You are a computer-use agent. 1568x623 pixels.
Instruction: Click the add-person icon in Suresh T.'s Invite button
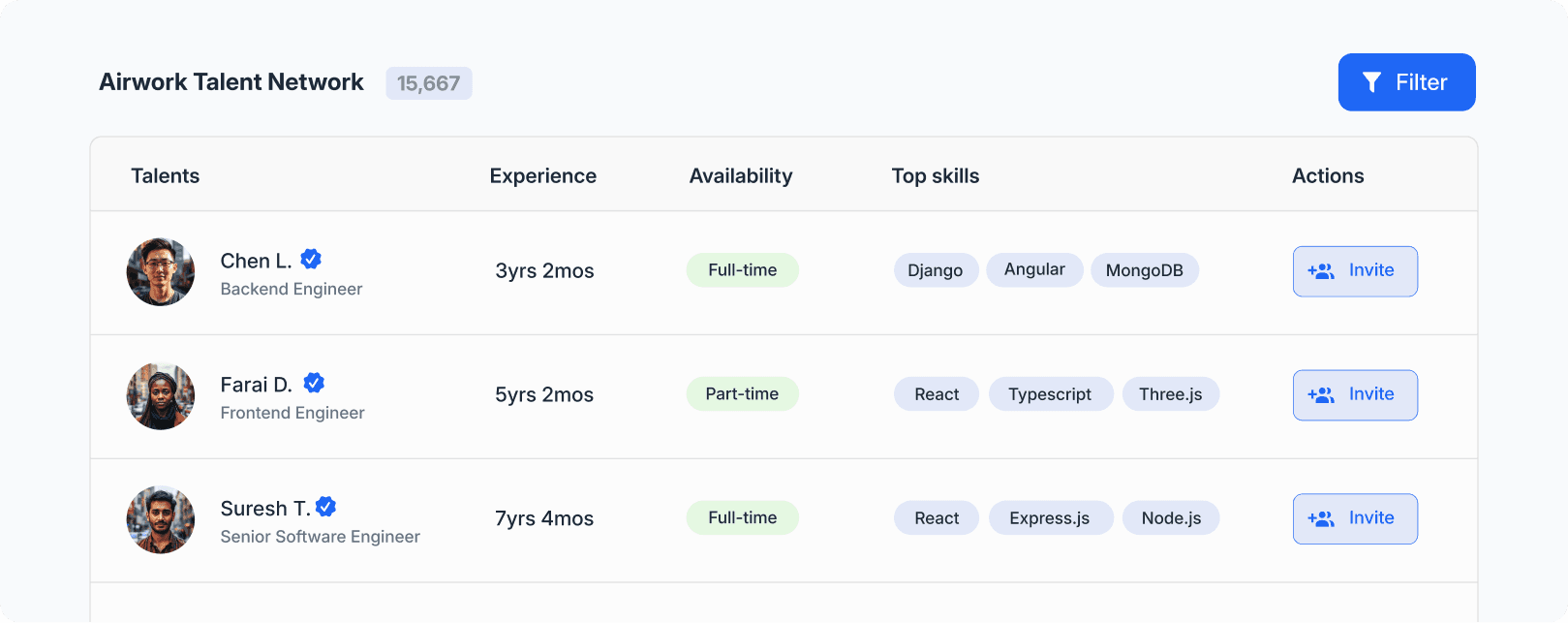coord(1321,519)
